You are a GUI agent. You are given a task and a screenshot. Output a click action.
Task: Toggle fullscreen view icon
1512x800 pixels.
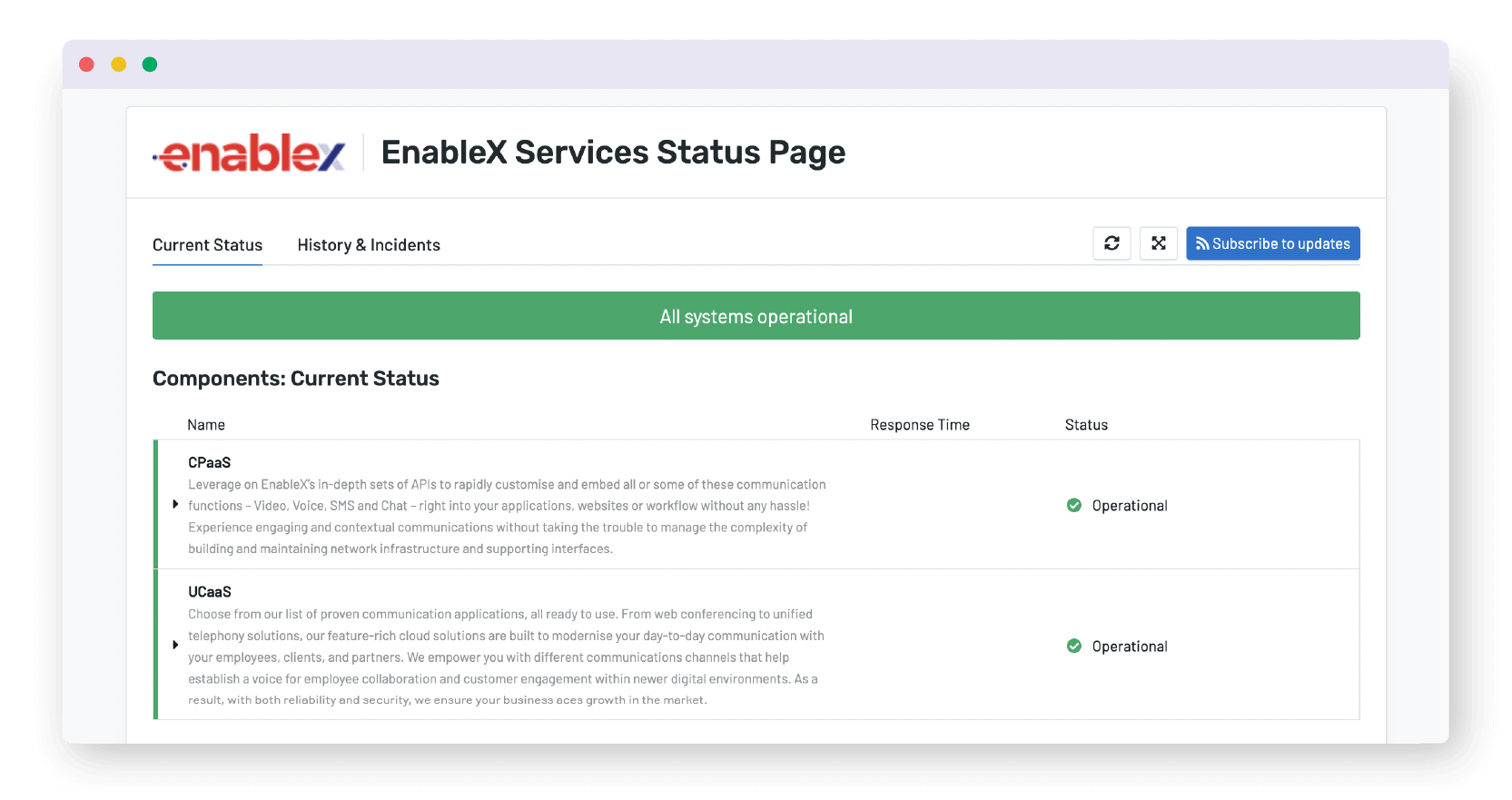pos(1159,243)
